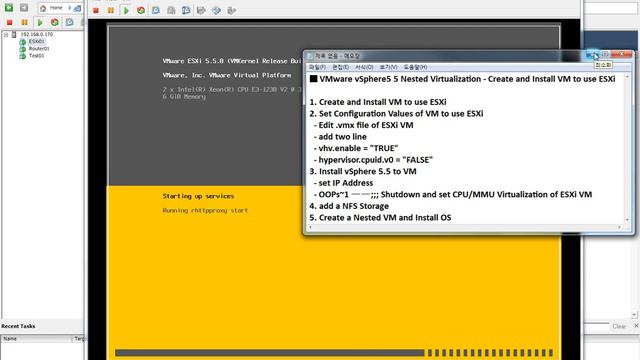The height and width of the screenshot is (360, 640).
Task: Click the green Power On icon in the console window
Action: [126, 10]
